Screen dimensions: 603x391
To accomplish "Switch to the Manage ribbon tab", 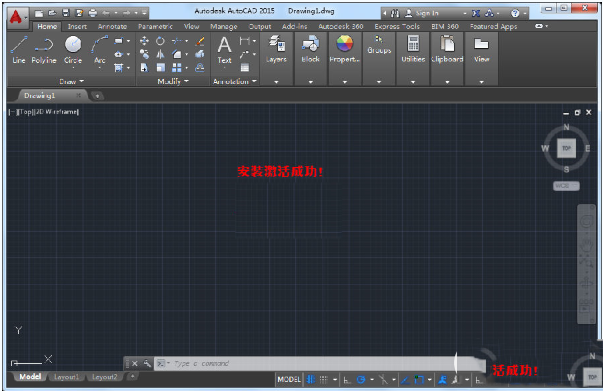I will [223, 27].
